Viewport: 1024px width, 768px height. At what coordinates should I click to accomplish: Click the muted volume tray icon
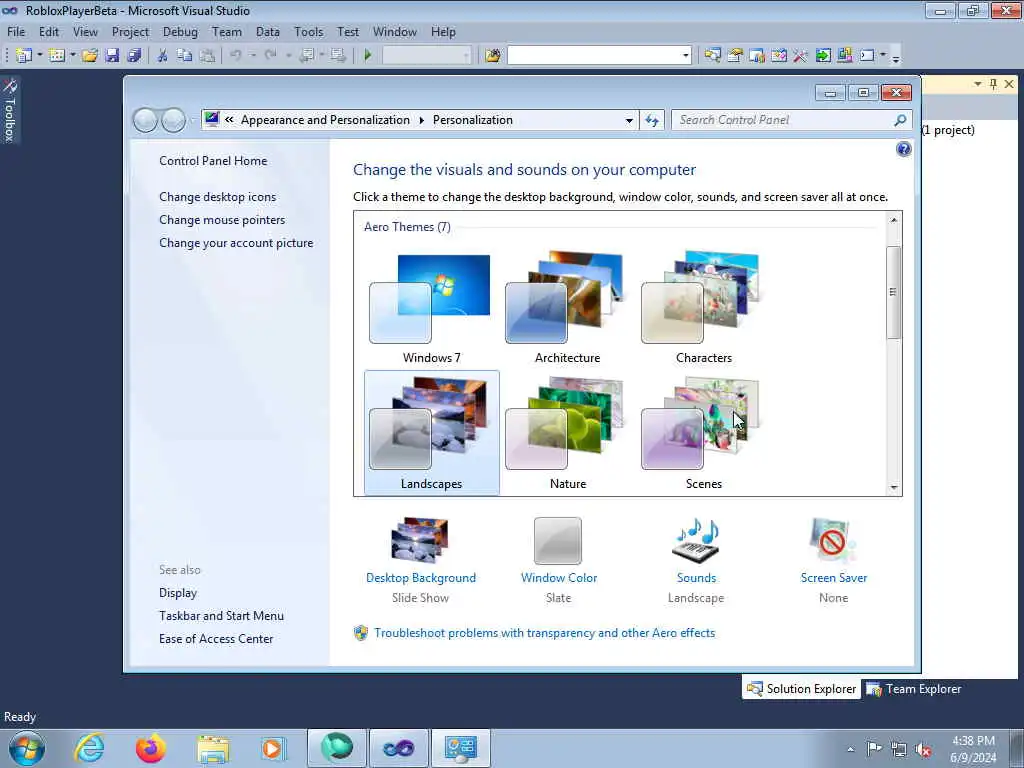[x=923, y=749]
